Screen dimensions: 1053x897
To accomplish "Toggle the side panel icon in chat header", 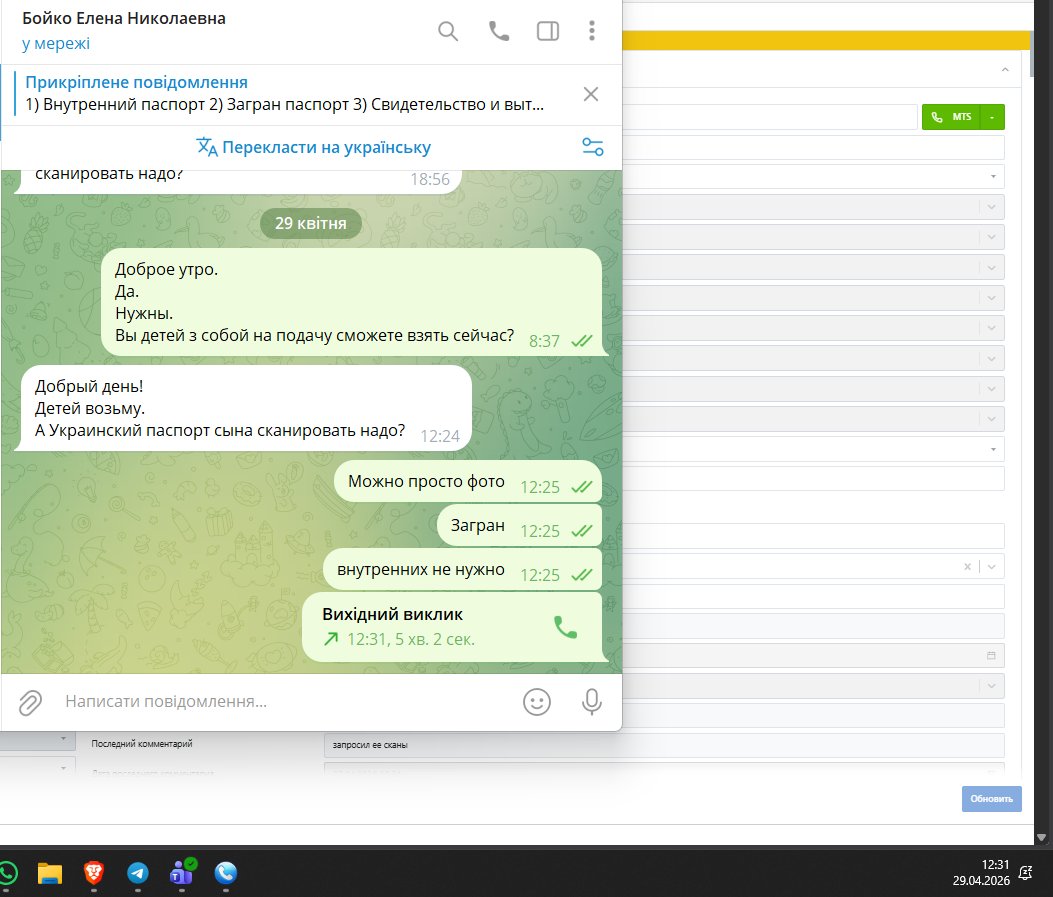I will [x=548, y=31].
